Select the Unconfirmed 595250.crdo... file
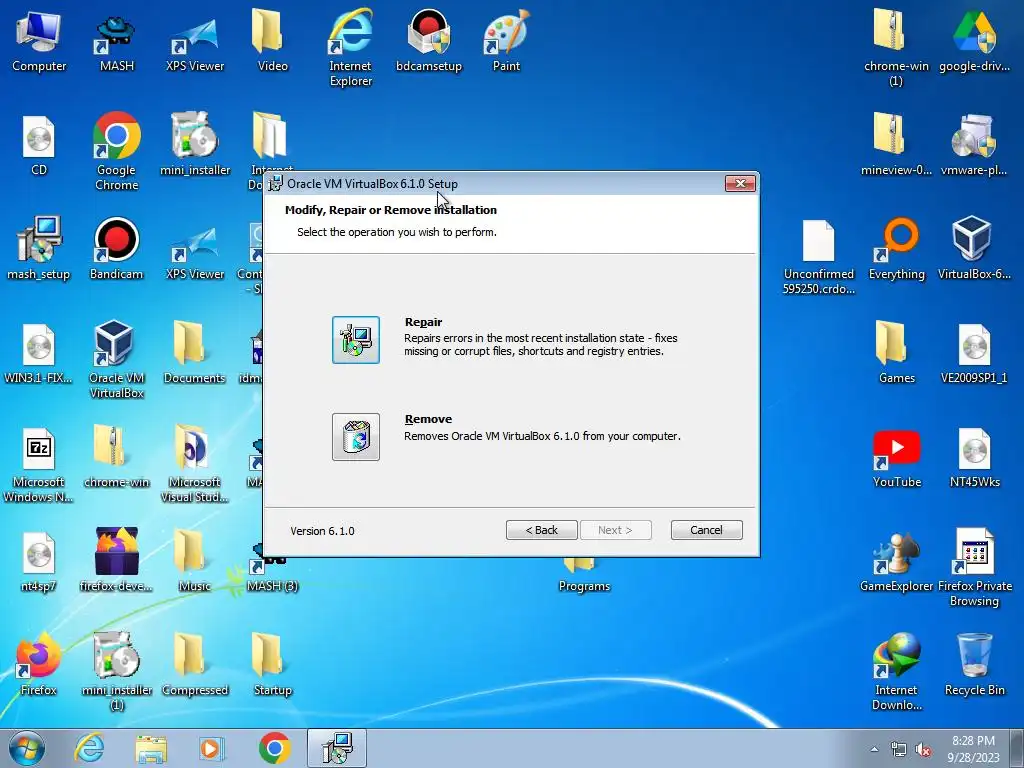Screen dimensions: 1024x768 click(818, 257)
